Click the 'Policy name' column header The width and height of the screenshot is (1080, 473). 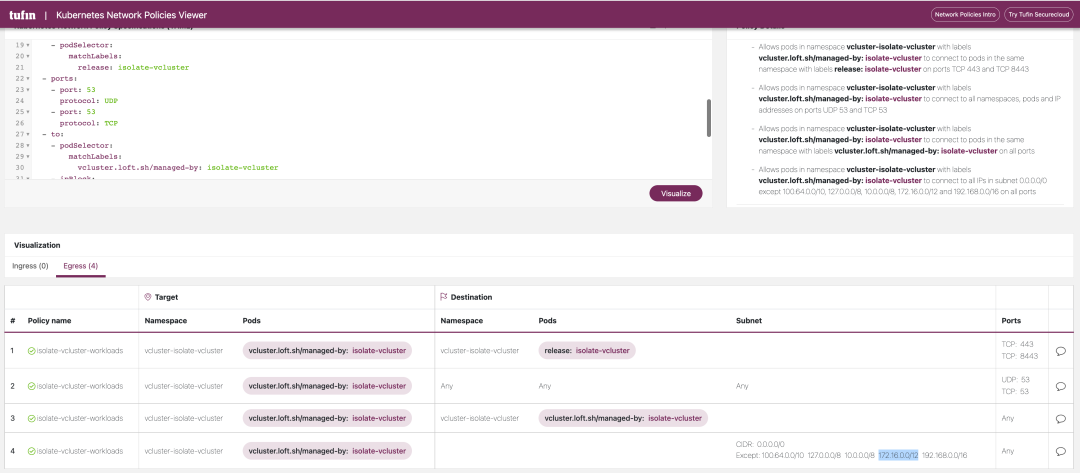(49, 321)
